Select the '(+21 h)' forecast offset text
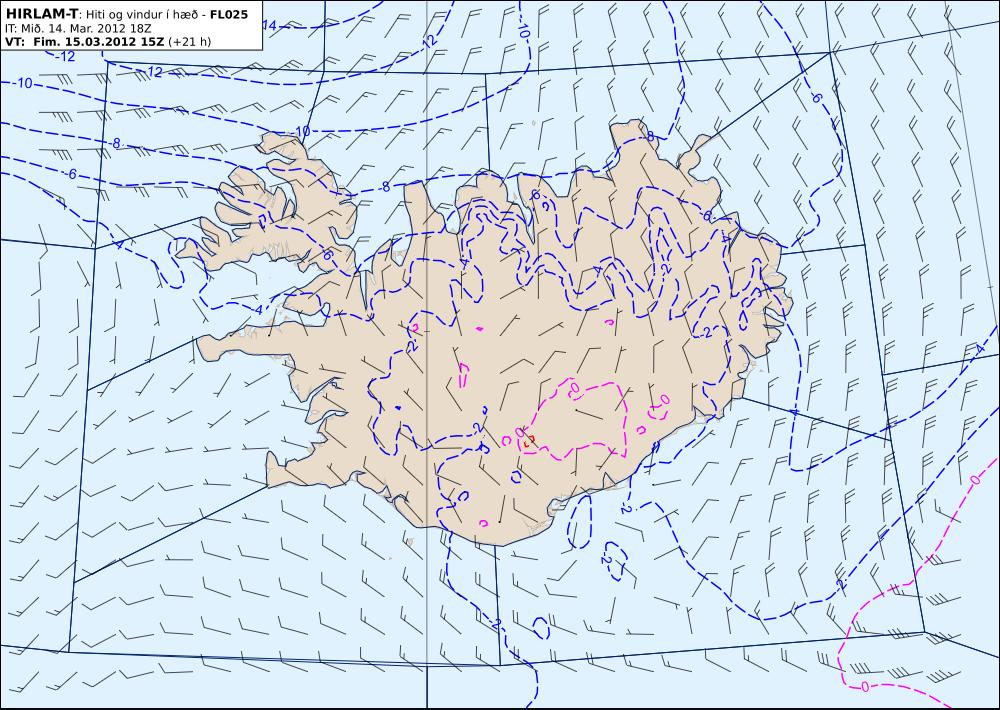 pos(189,42)
